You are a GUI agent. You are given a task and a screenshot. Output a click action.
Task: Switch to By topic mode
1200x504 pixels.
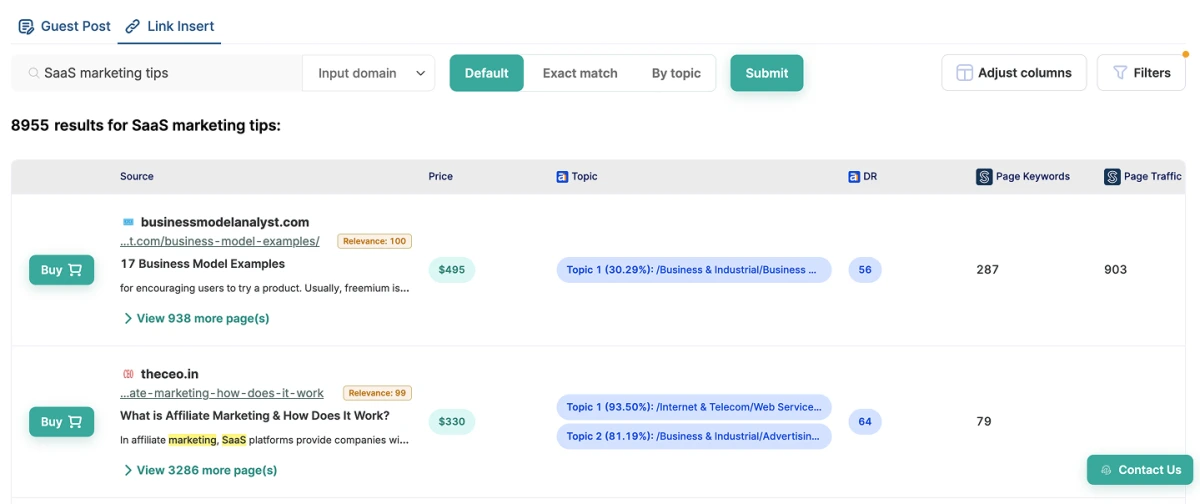pos(676,73)
